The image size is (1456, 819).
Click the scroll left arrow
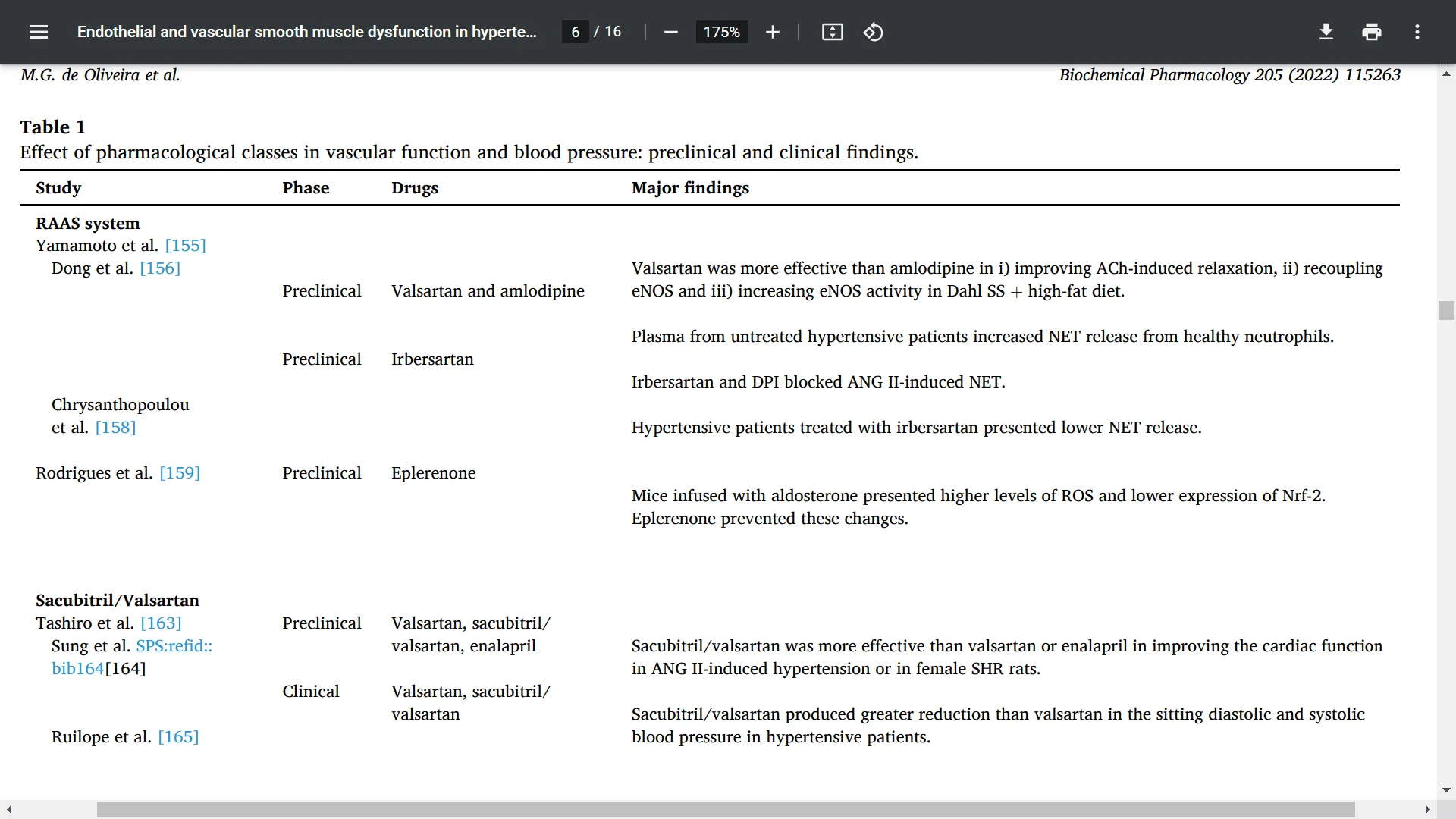pyautogui.click(x=9, y=810)
